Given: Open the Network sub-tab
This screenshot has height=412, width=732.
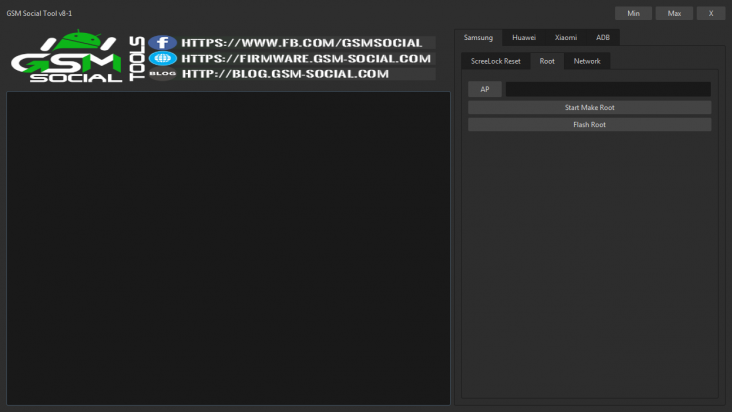Looking at the screenshot, I should click(x=587, y=61).
